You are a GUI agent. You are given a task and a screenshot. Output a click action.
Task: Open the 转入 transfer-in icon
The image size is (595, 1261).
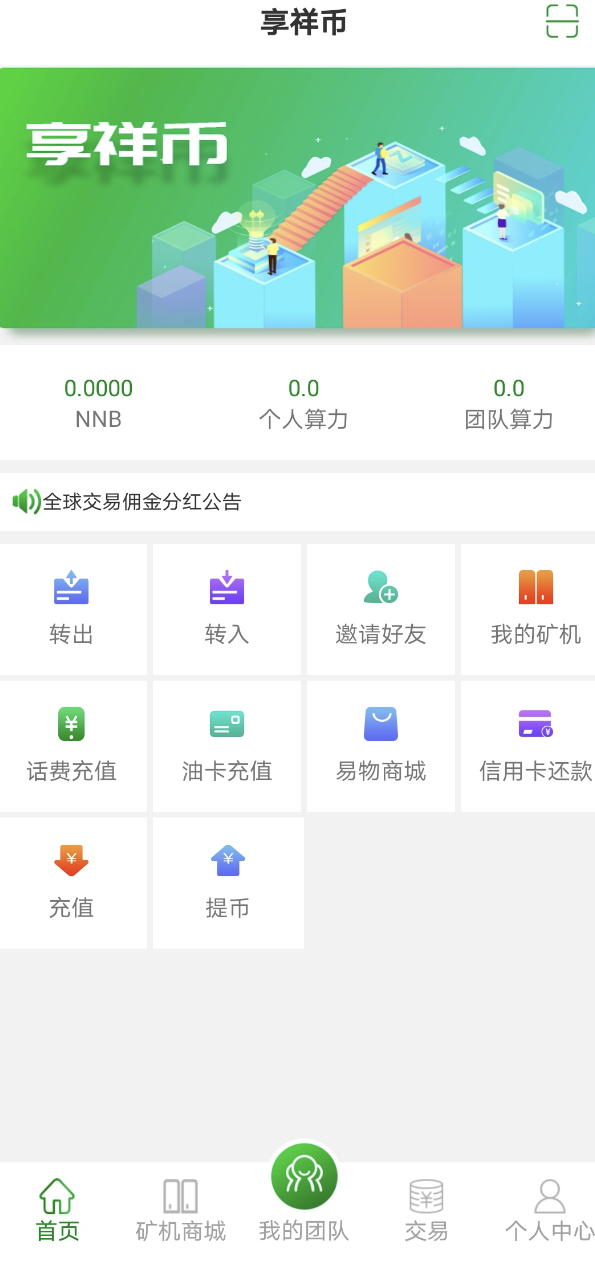pyautogui.click(x=227, y=586)
